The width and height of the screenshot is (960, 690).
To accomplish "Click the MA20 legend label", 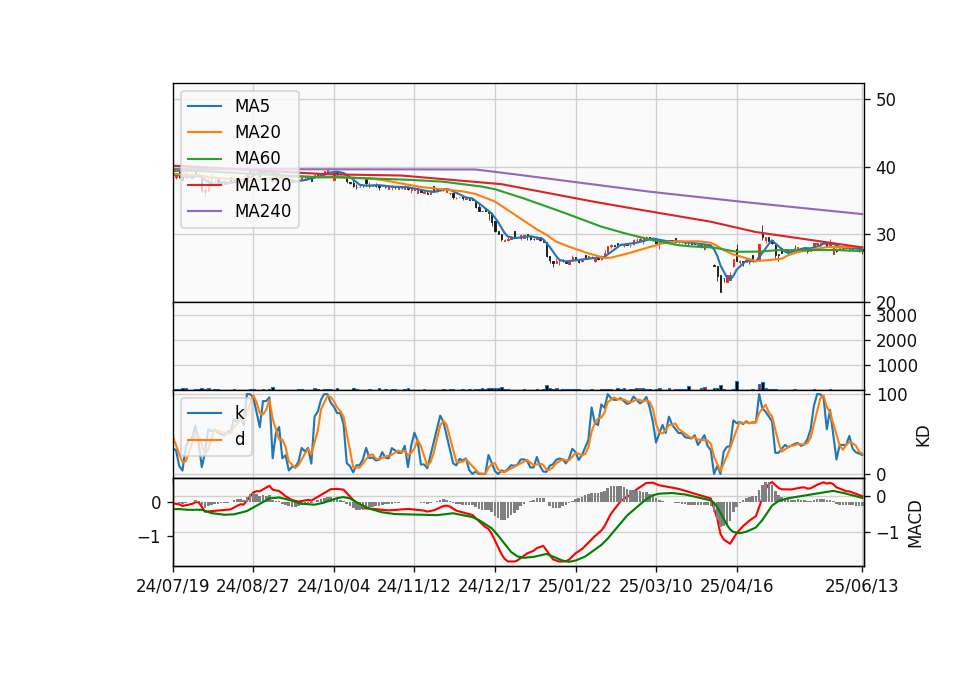I will coord(257,132).
